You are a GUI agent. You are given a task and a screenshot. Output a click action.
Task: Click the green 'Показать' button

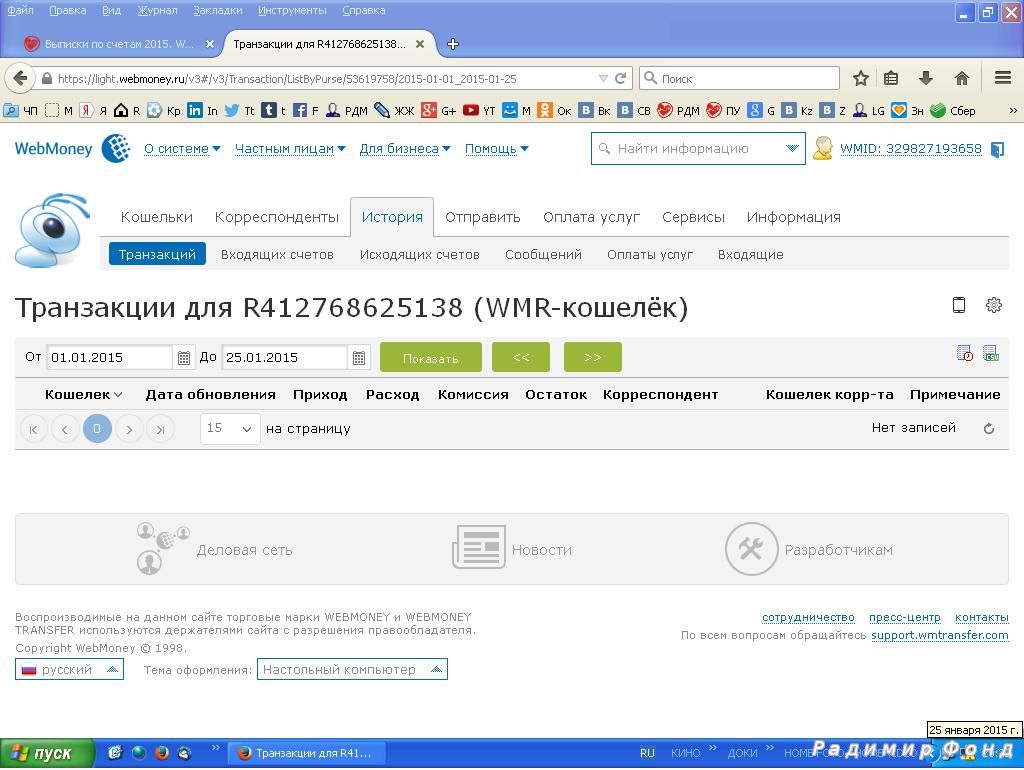pos(430,357)
